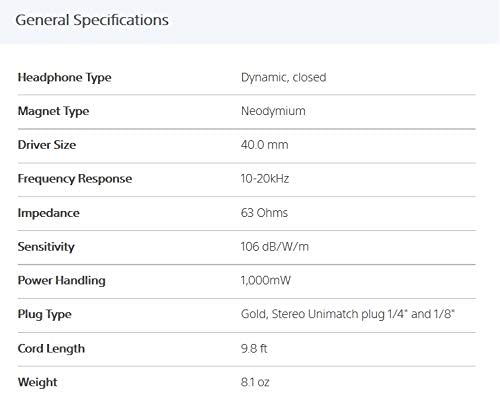This screenshot has height=394, width=500.
Task: Click the 8.1 oz weight value
Action: click(x=255, y=382)
